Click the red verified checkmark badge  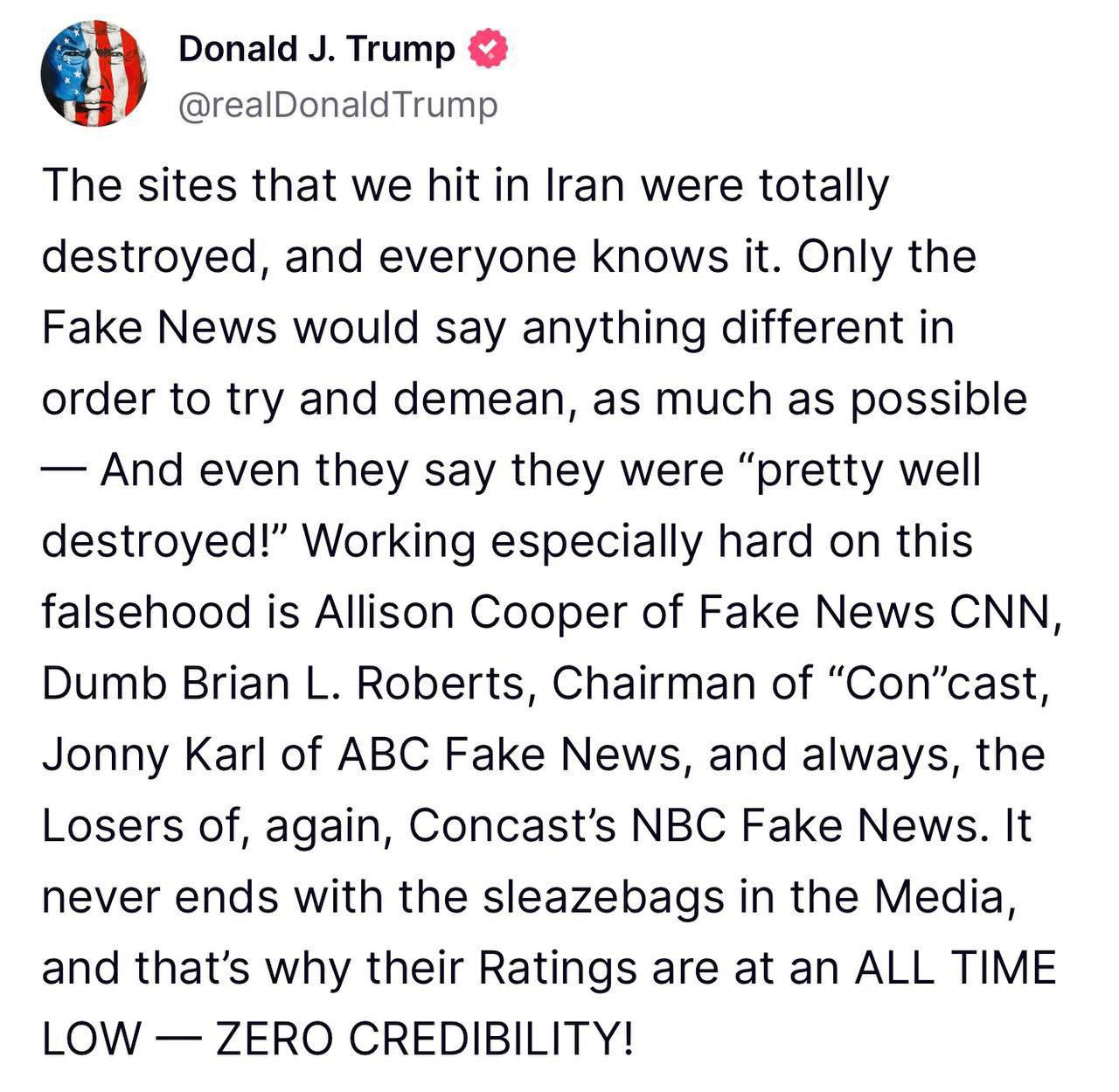coord(490,50)
